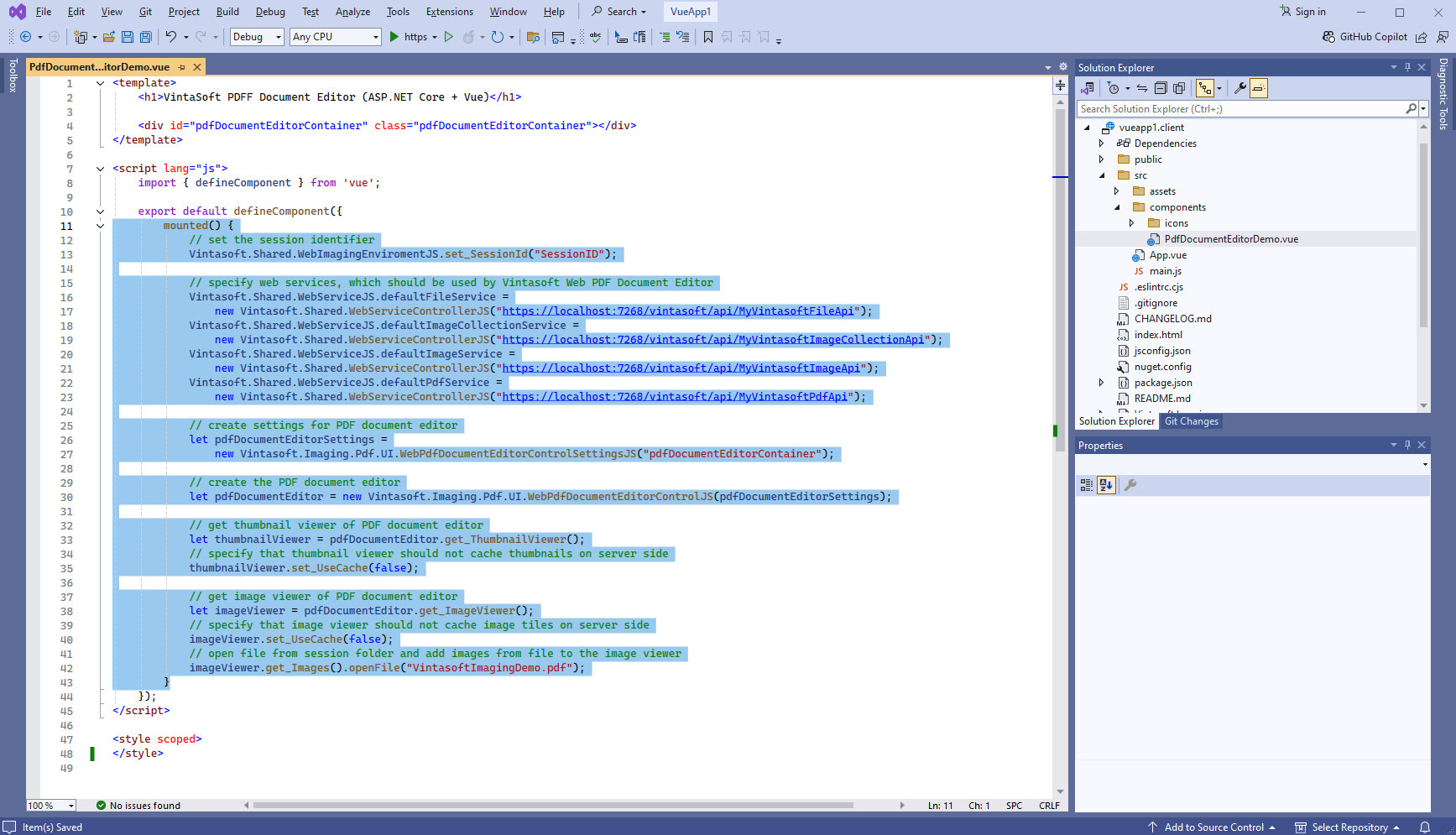Viewport: 1456px width, 835px height.
Task: Open Solution Explorer properties wrench icon
Action: [1239, 88]
